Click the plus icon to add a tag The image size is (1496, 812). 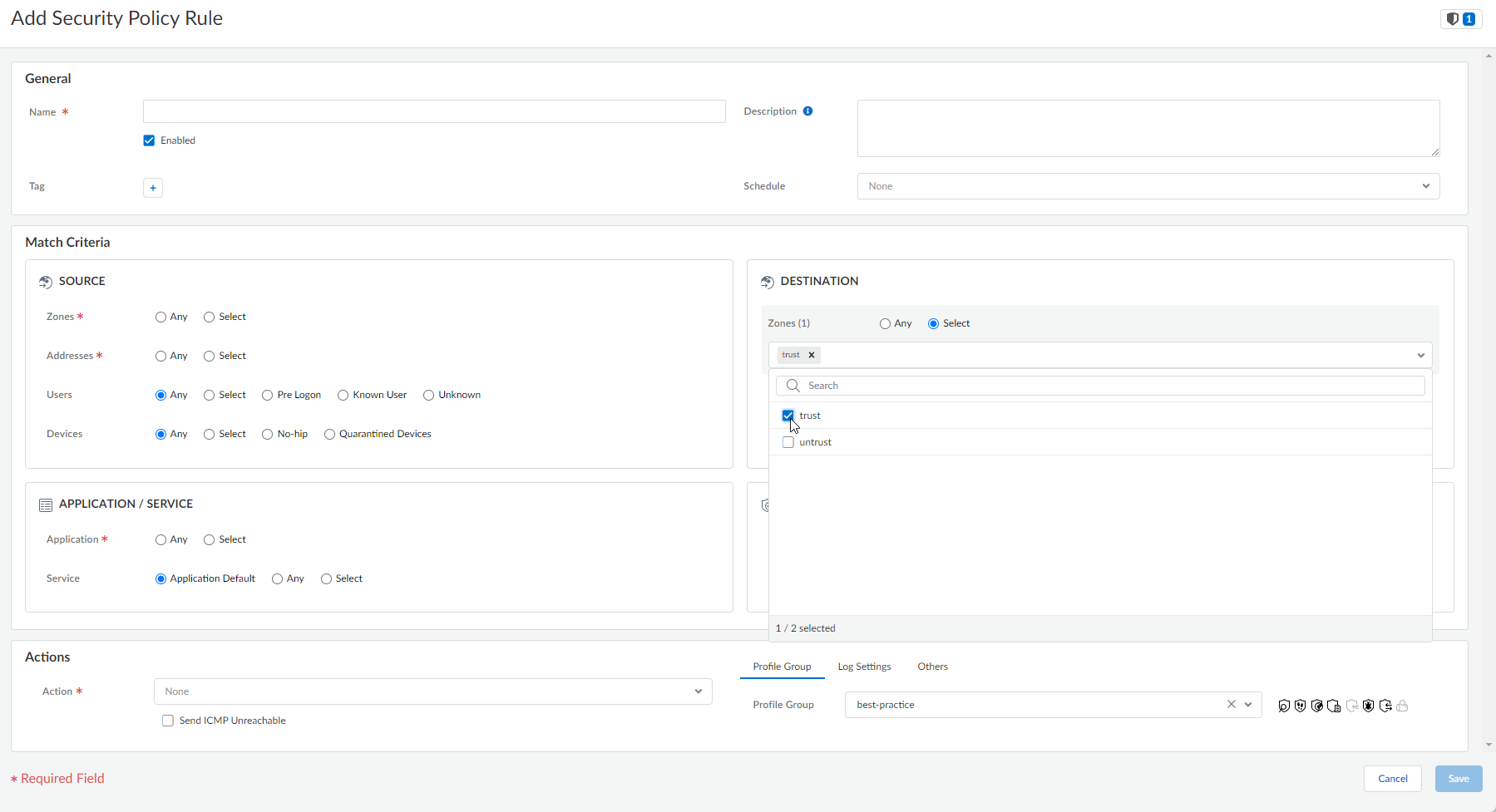(x=153, y=188)
